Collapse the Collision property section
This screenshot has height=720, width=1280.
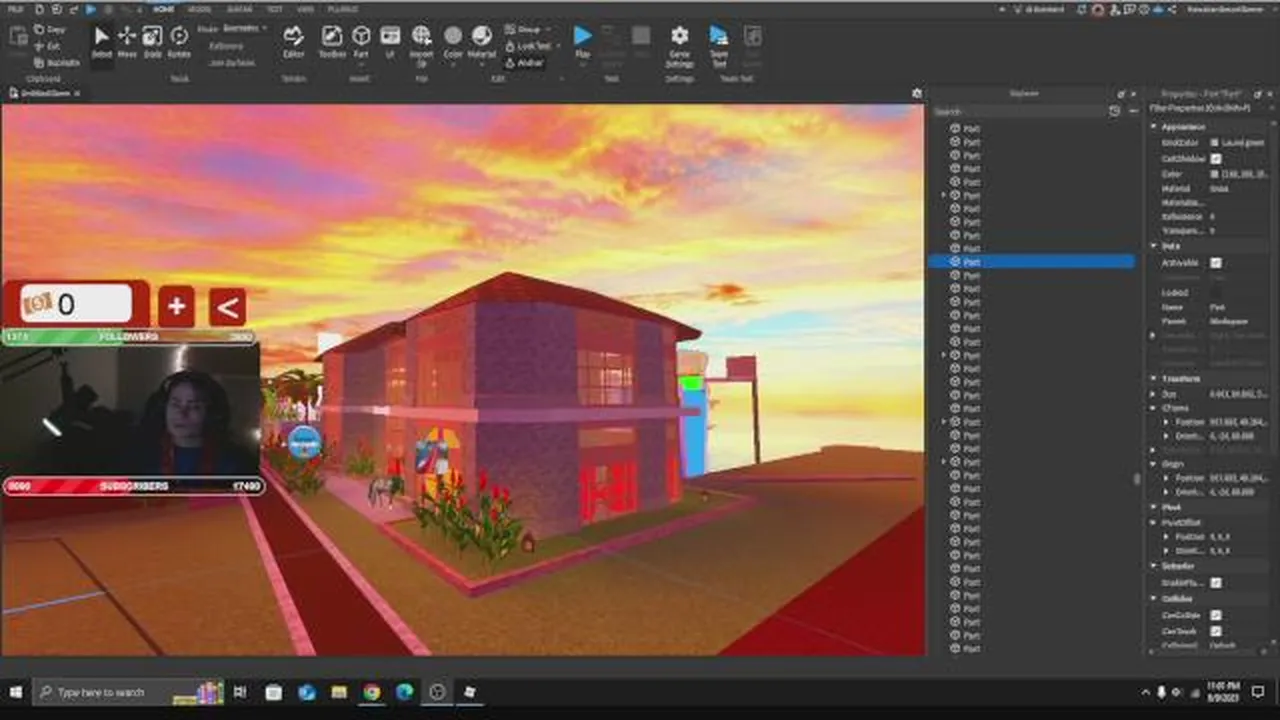pos(1153,599)
